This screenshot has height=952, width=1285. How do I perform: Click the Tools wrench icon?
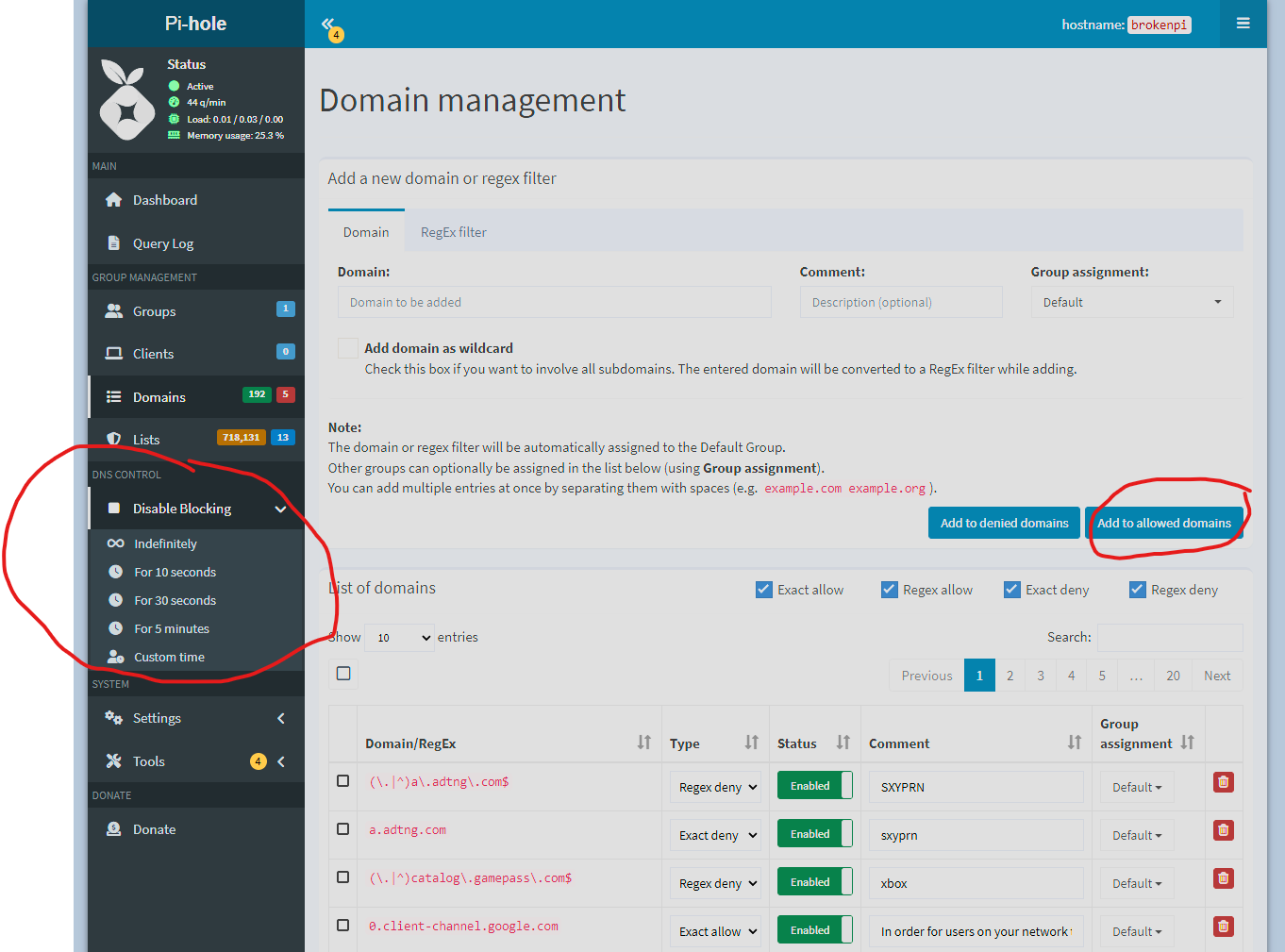click(x=114, y=761)
